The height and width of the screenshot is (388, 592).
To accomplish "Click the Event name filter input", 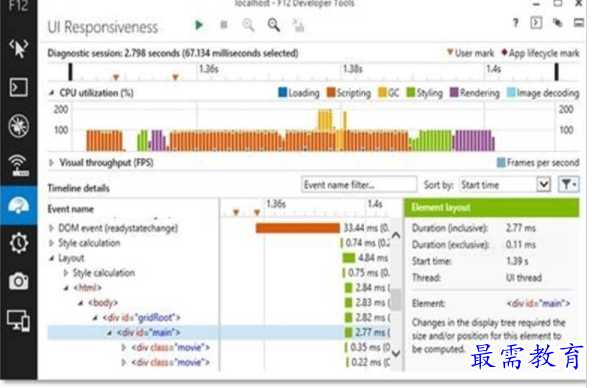I will (359, 185).
